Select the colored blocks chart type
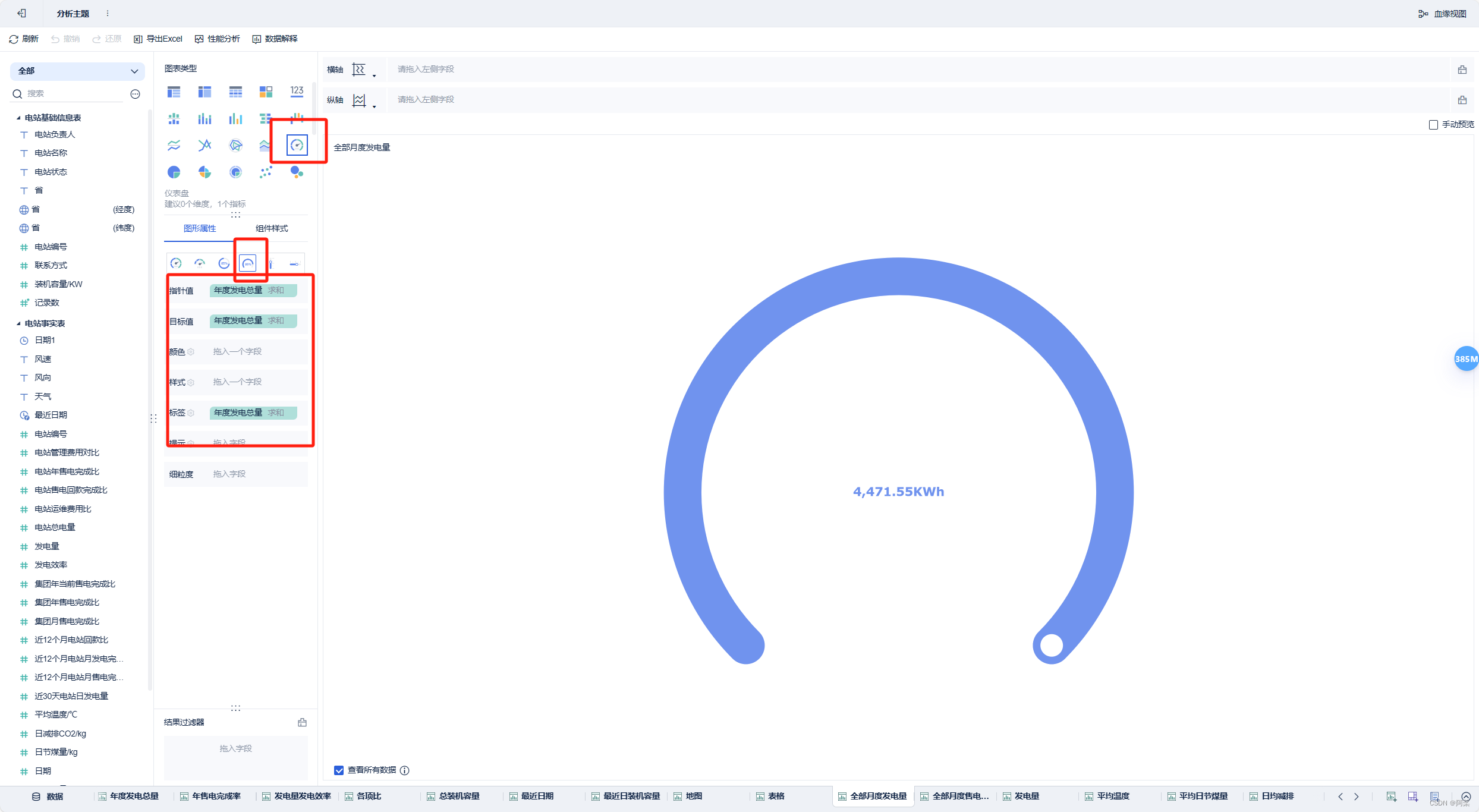This screenshot has width=1479, height=812. 266,92
